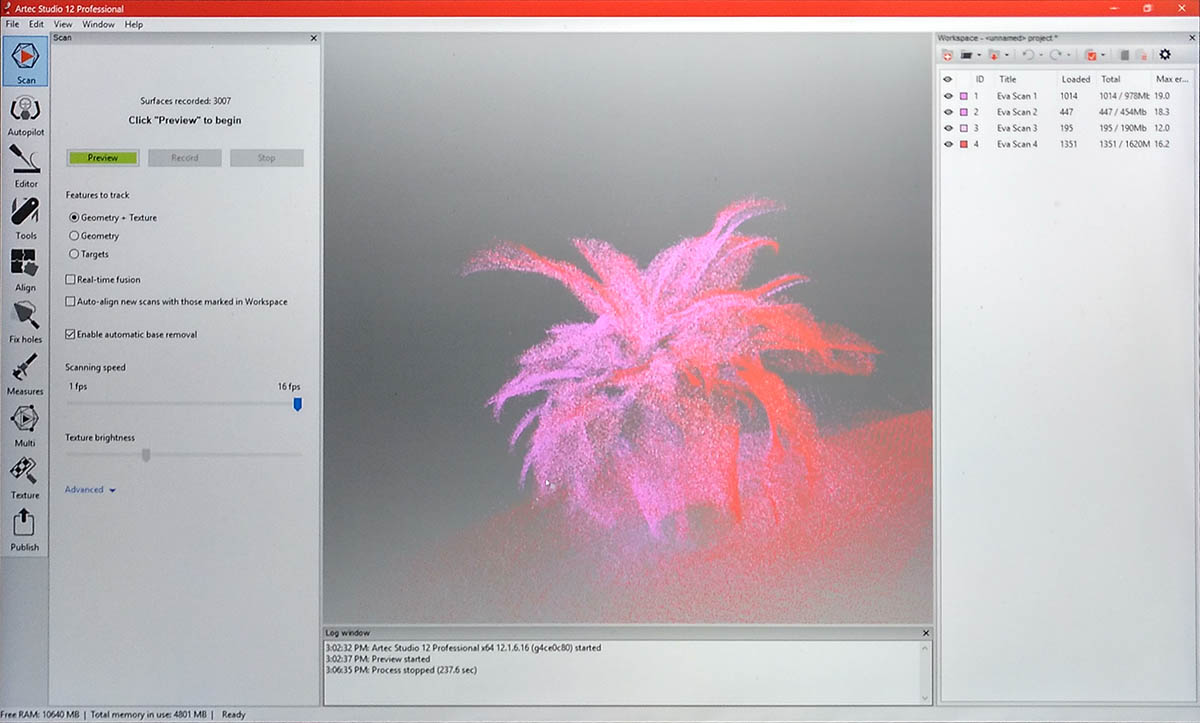1200x723 pixels.
Task: Enable Real-time fusion checkbox
Action: [103, 280]
